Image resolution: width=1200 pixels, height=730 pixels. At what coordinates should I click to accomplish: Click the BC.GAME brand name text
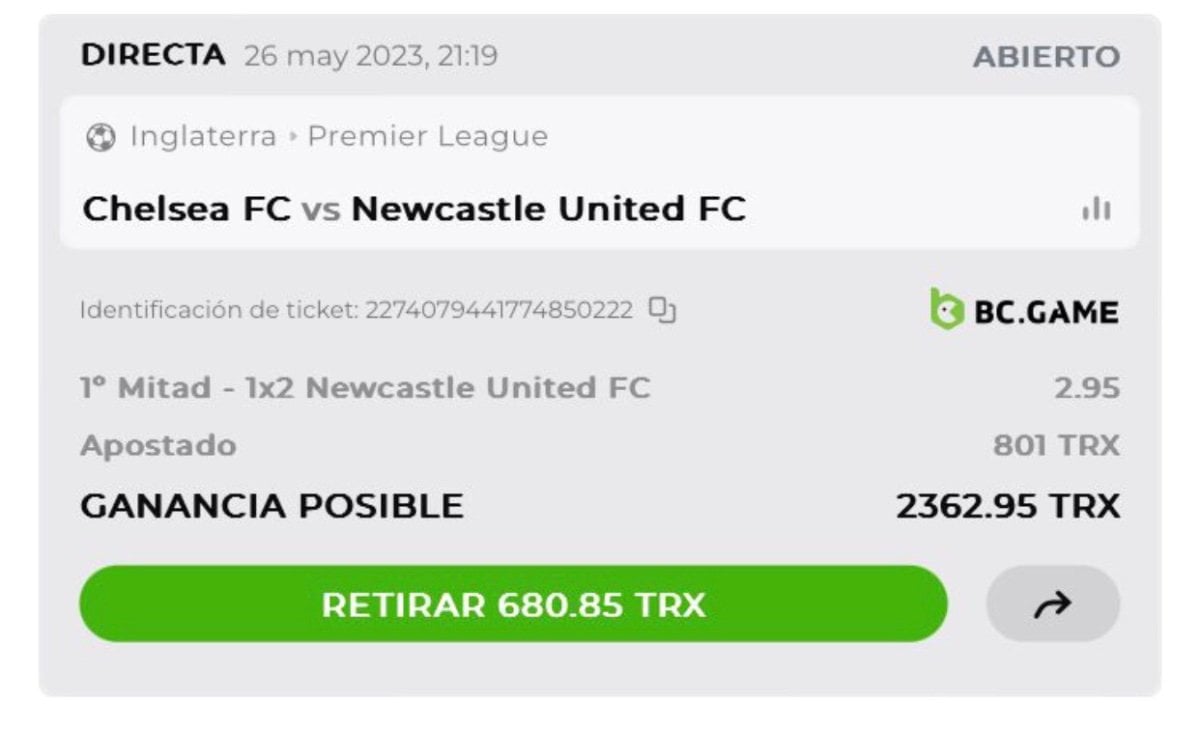tap(1046, 312)
